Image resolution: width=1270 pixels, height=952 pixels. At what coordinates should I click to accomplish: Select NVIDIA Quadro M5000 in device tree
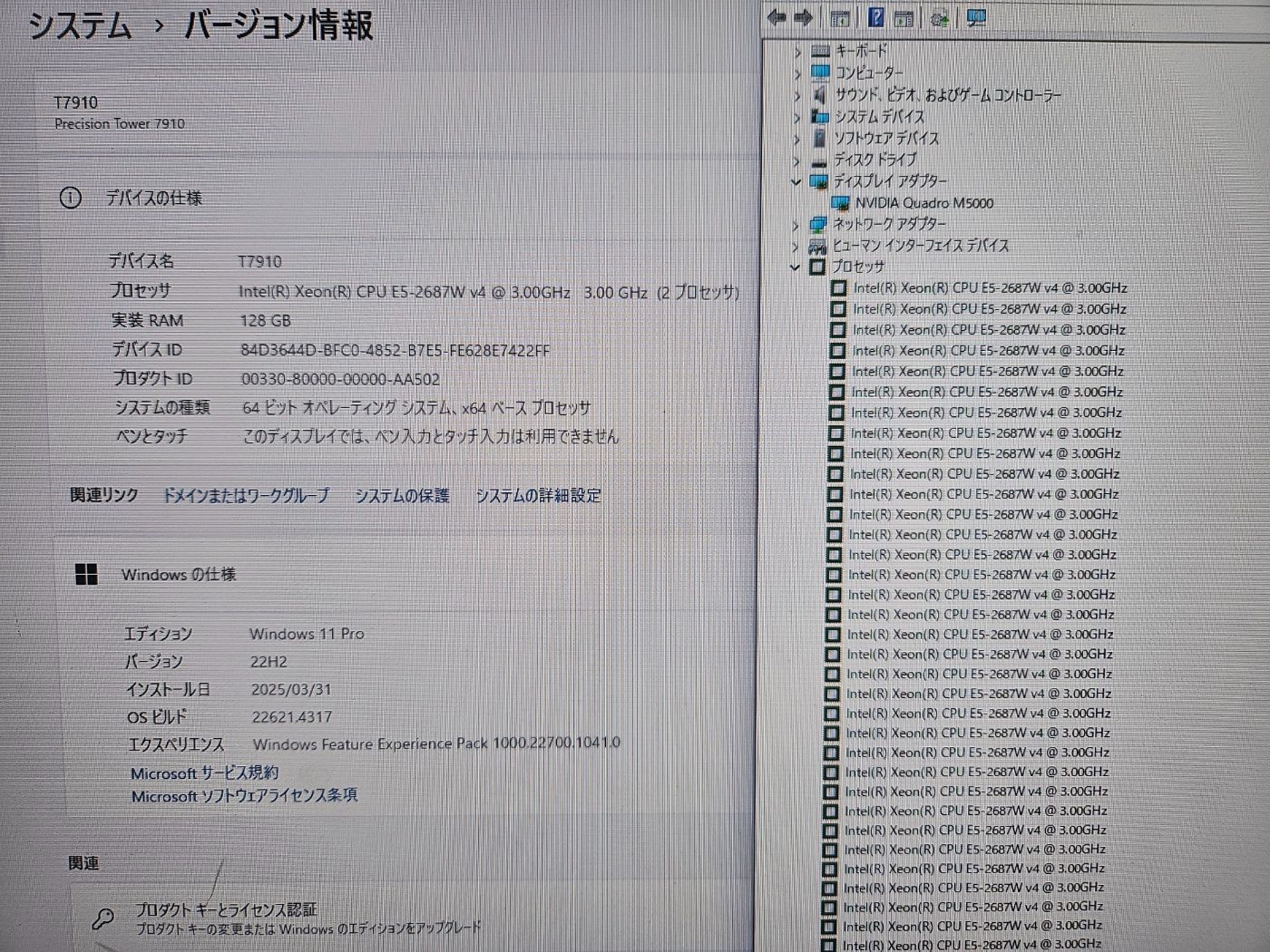923,203
